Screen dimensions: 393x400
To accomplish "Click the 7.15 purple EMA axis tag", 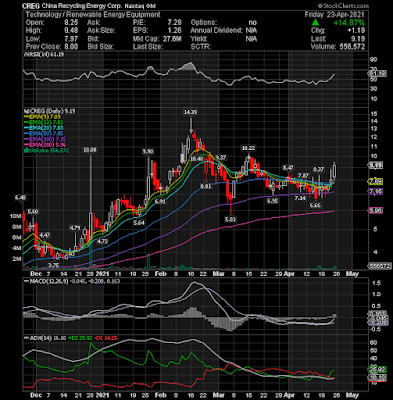I will (x=375, y=191).
